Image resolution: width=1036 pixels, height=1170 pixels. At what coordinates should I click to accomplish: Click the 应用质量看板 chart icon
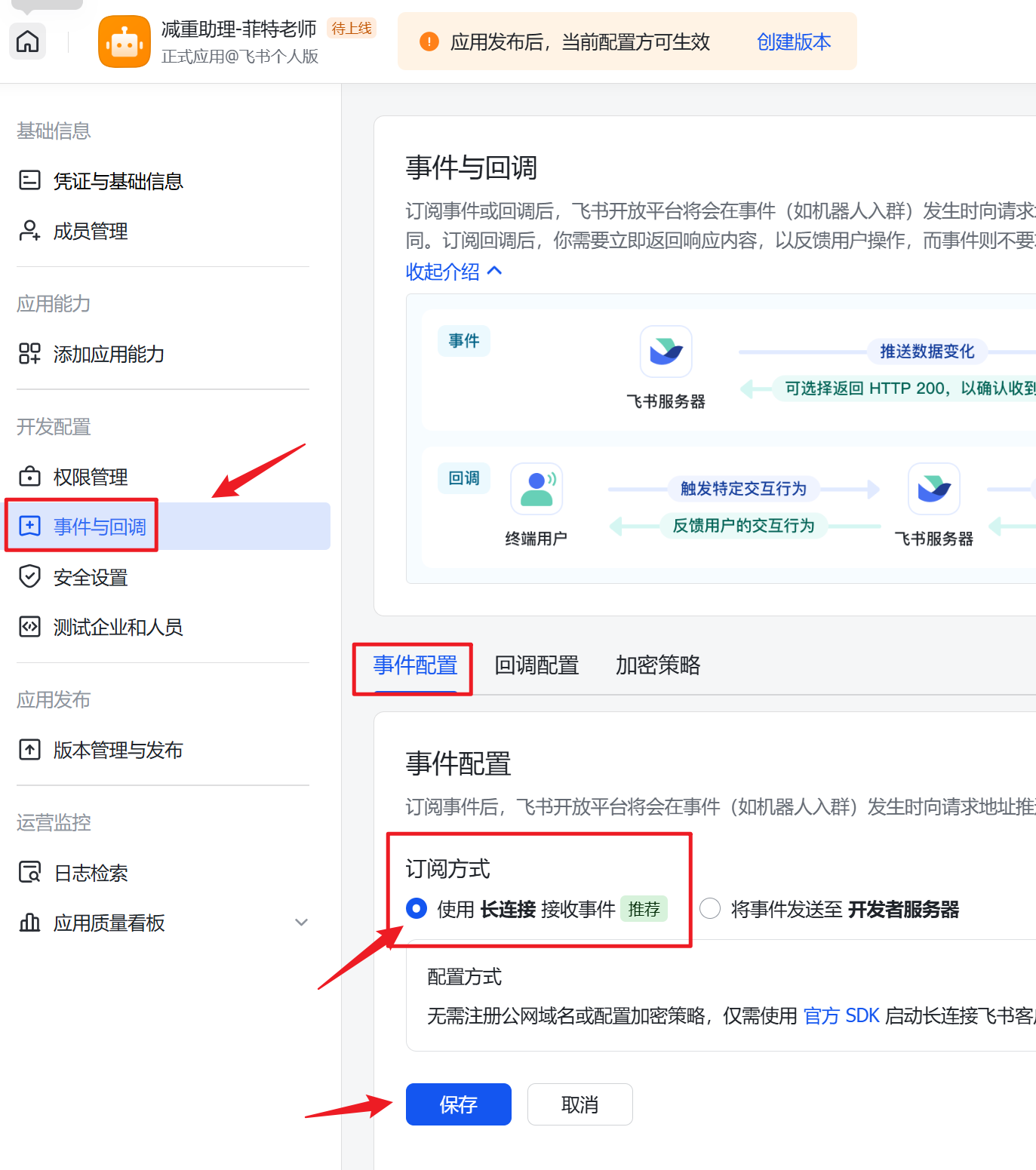pyautogui.click(x=29, y=922)
